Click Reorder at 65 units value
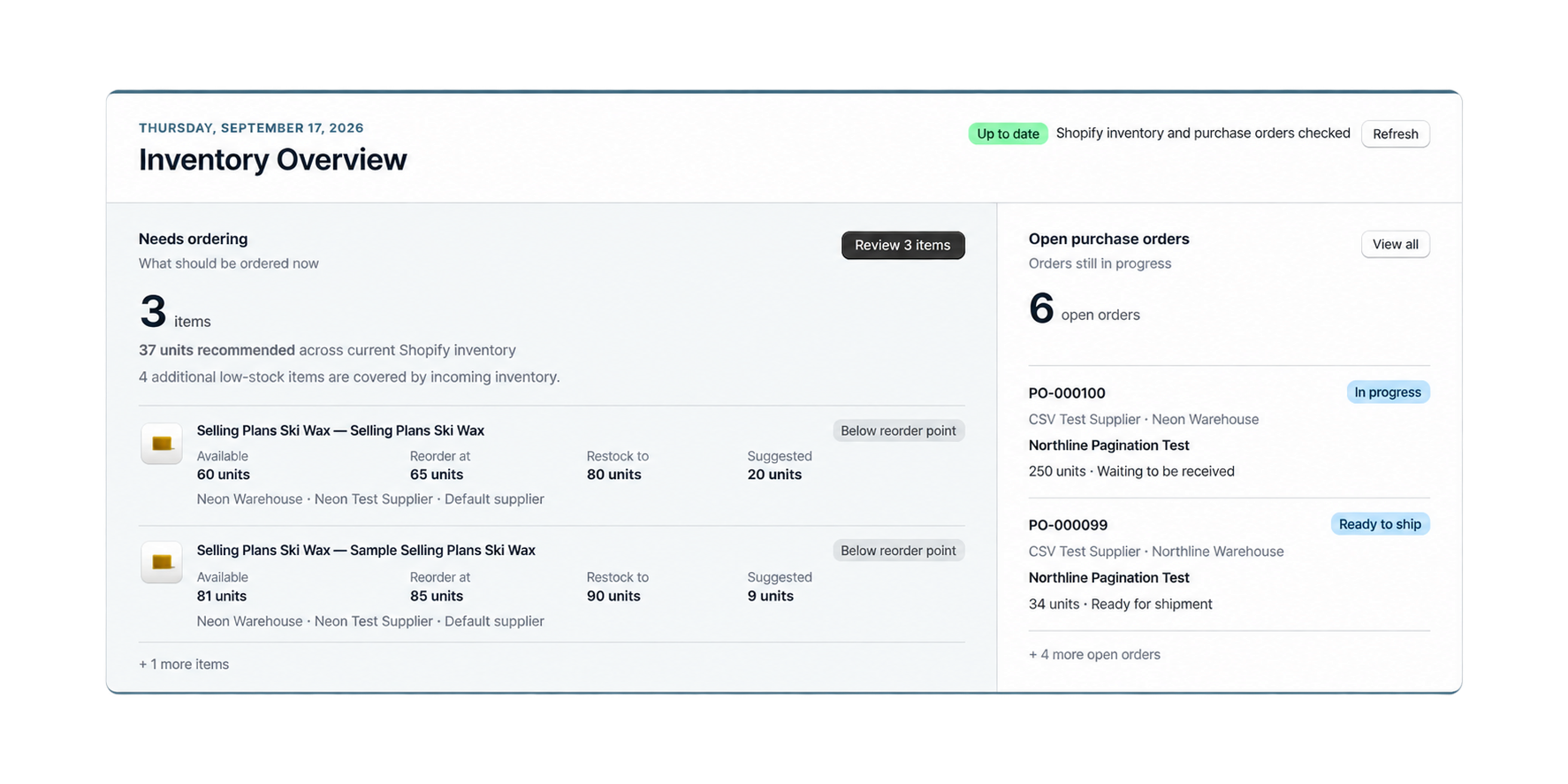This screenshot has height=784, width=1568. coord(437,475)
